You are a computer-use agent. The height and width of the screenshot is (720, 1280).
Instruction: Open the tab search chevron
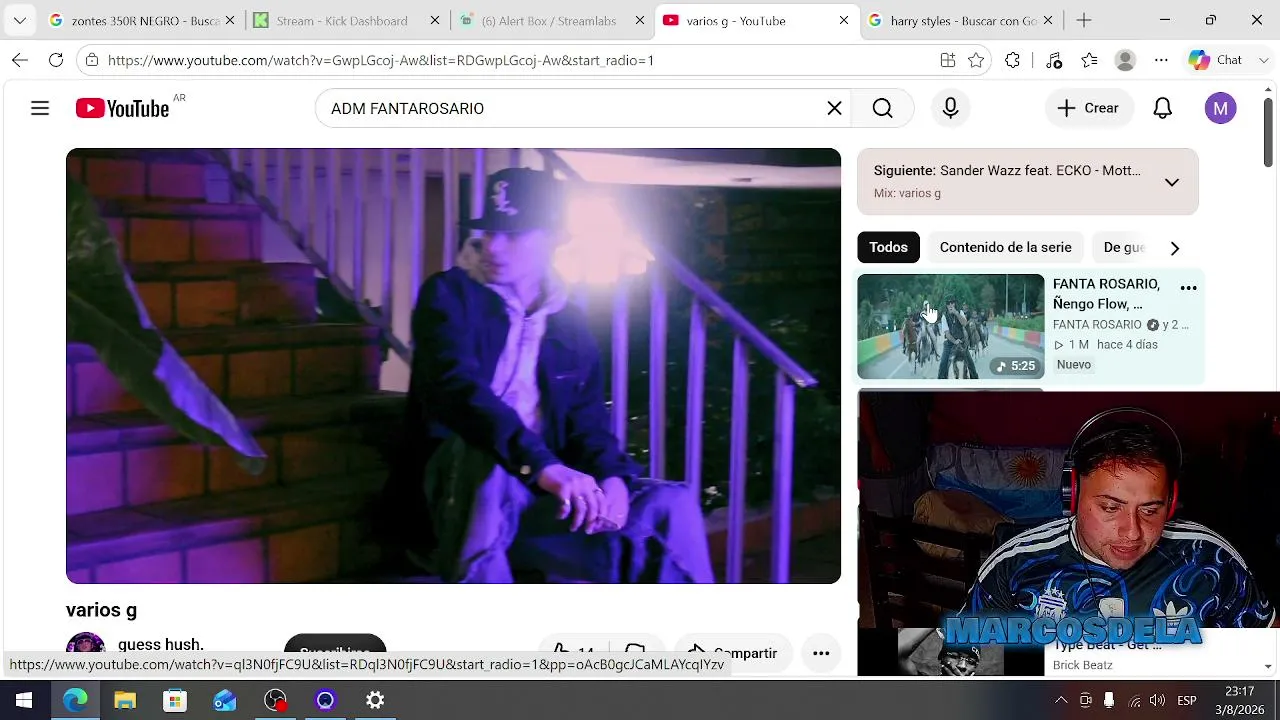click(x=20, y=20)
